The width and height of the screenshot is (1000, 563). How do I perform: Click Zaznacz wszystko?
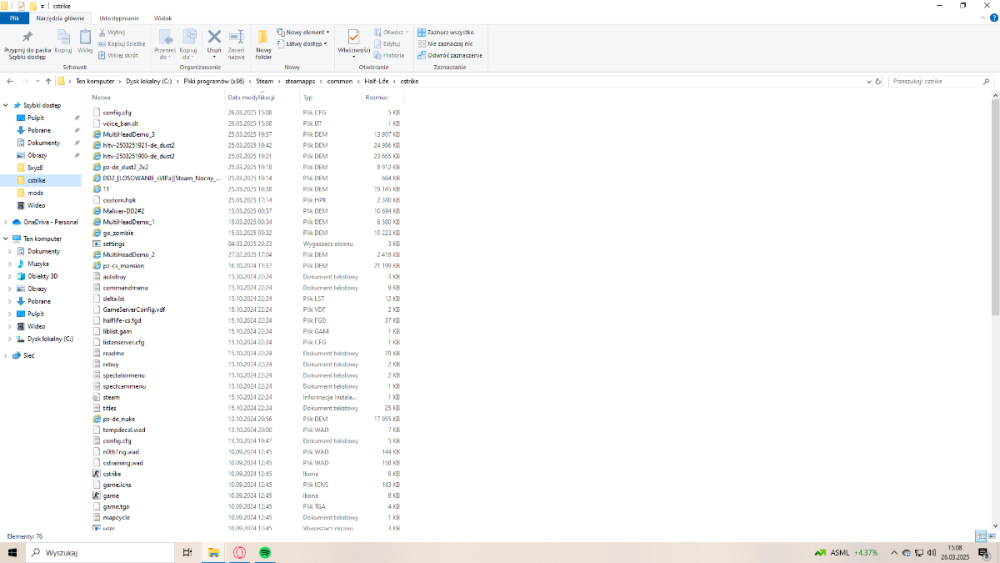(445, 32)
